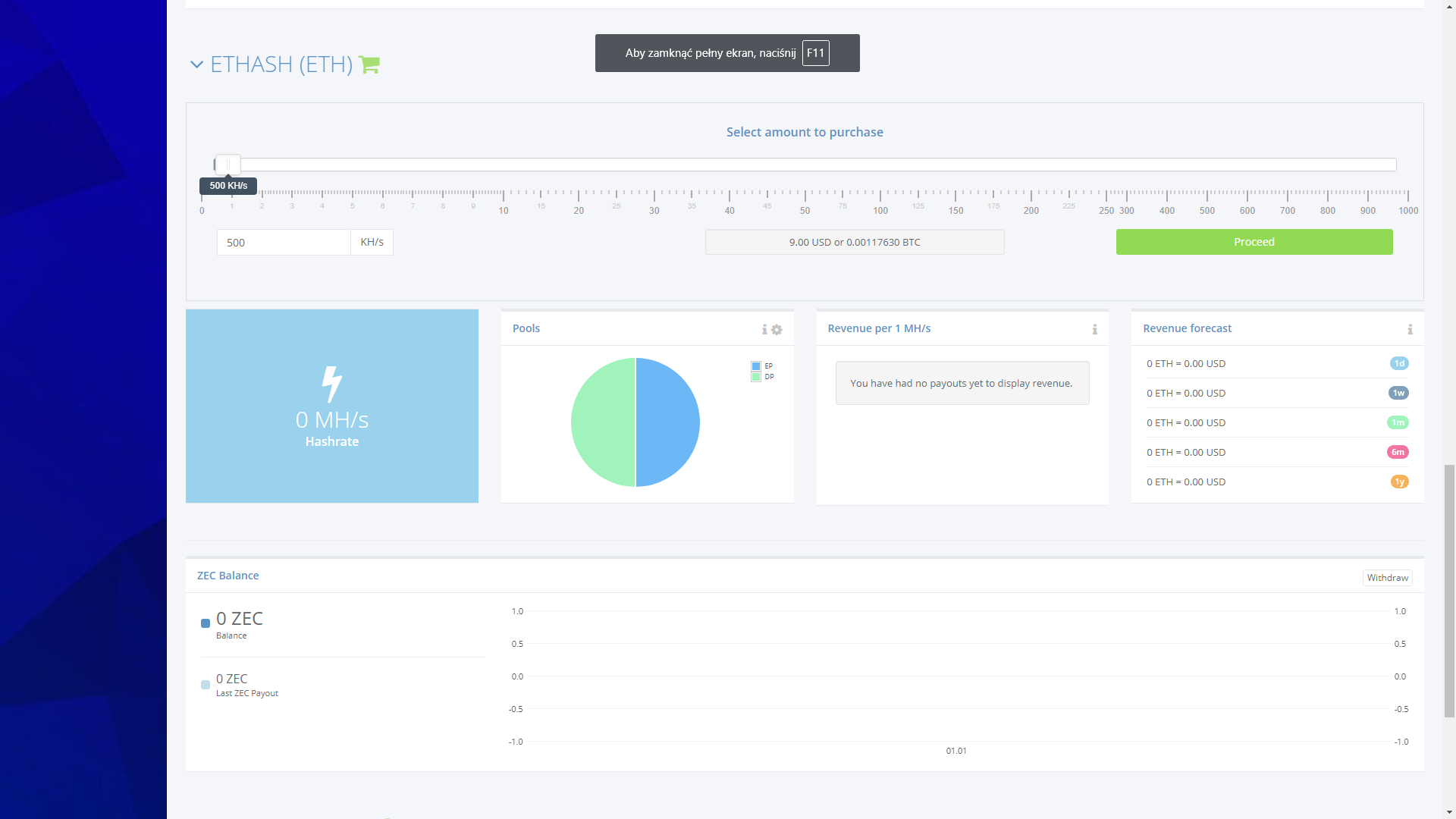The height and width of the screenshot is (819, 1456).
Task: Toggle the ZEC Balance series marker
Action: (x=206, y=623)
